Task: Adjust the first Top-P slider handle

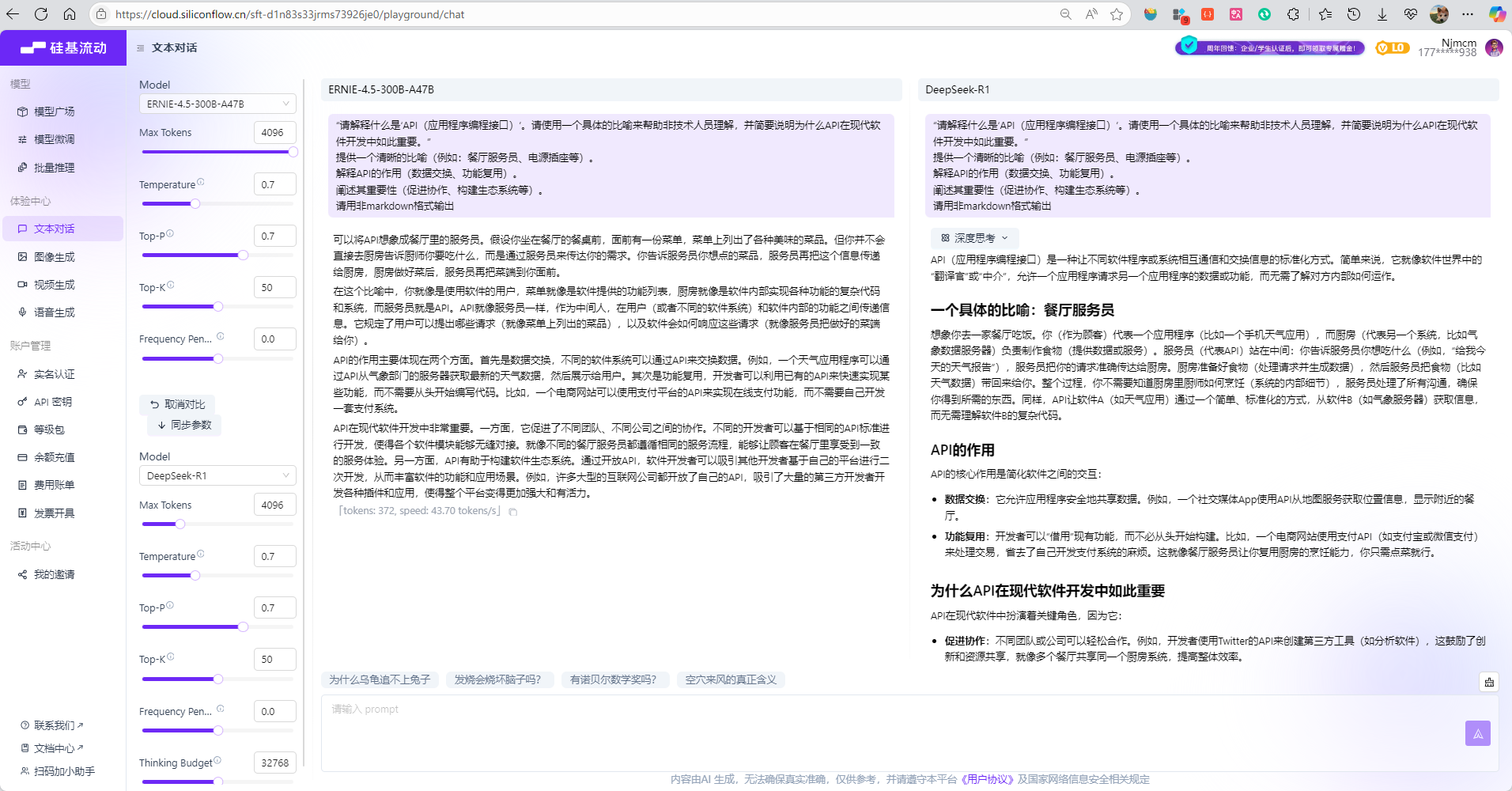Action: pos(243,255)
